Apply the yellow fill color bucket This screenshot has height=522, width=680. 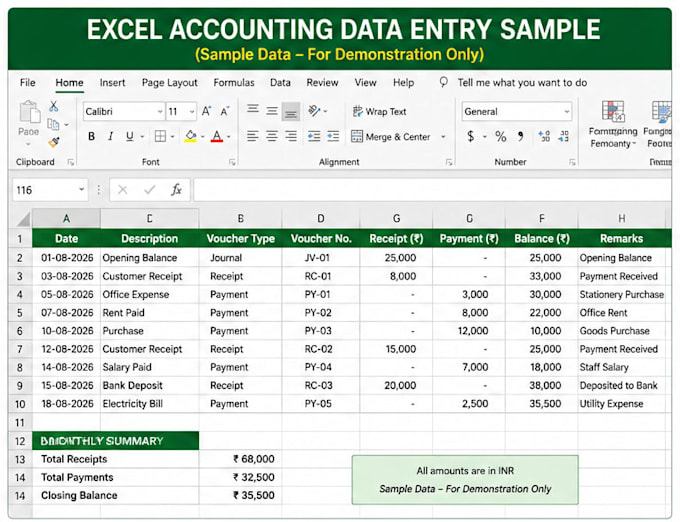point(190,137)
